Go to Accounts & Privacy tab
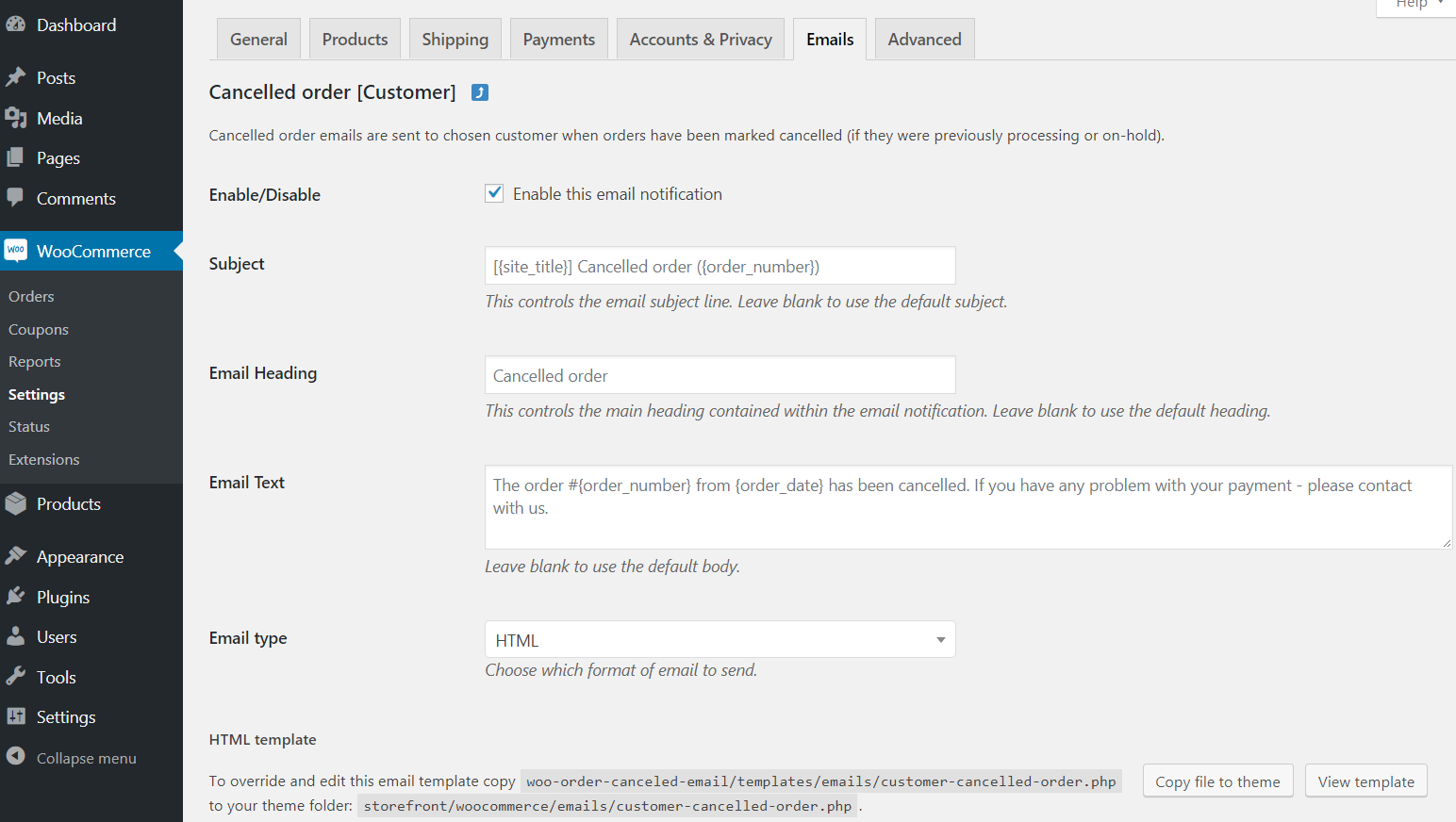This screenshot has width=1456, height=822. pos(701,40)
